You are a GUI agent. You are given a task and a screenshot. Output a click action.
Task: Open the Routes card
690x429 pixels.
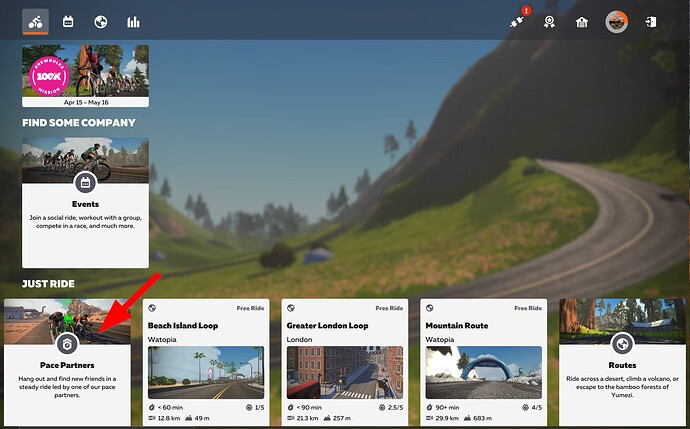click(622, 362)
